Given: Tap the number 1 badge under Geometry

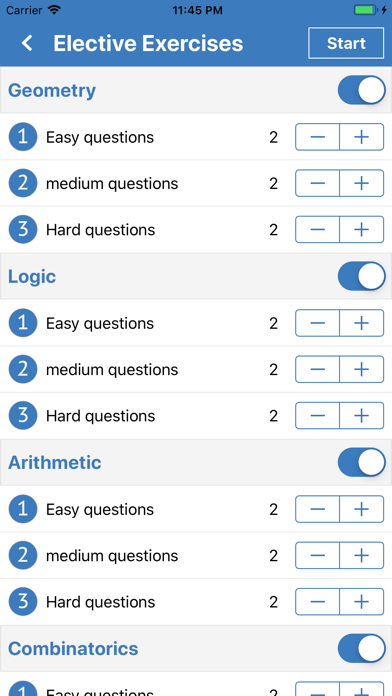Looking at the screenshot, I should [23, 137].
